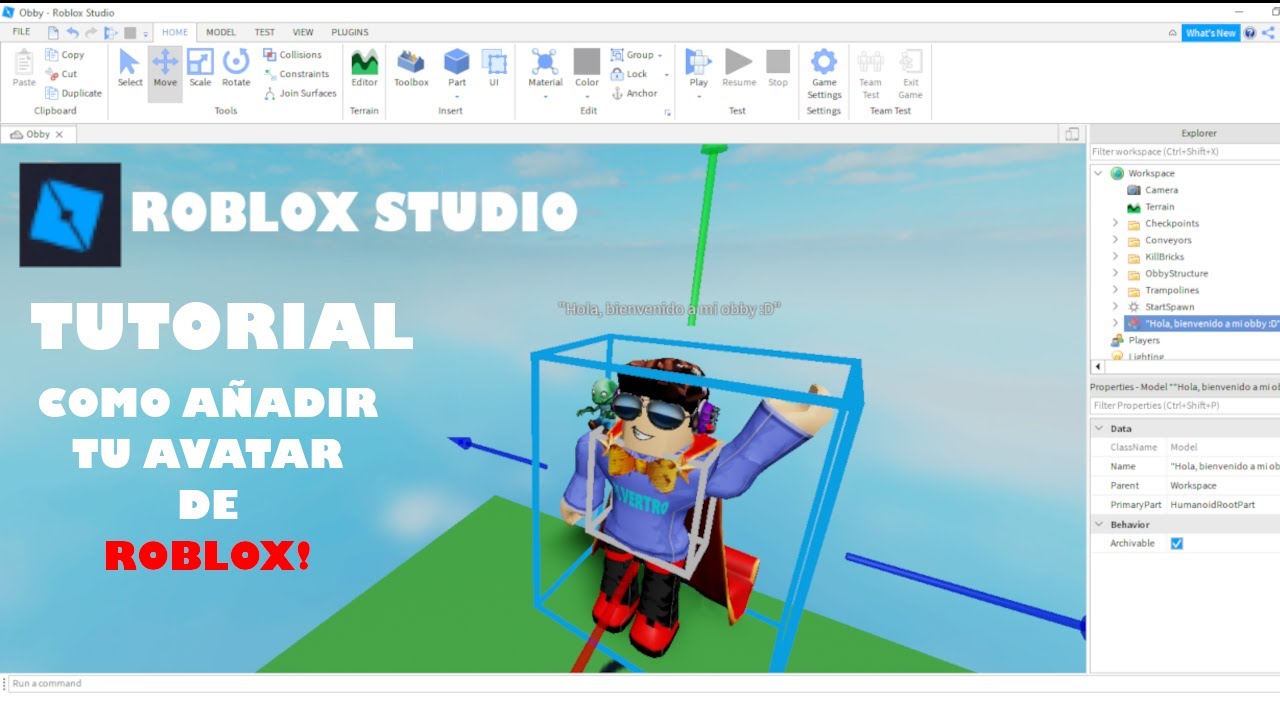Open the Terrain Editor
The image size is (1280, 720).
pos(364,68)
